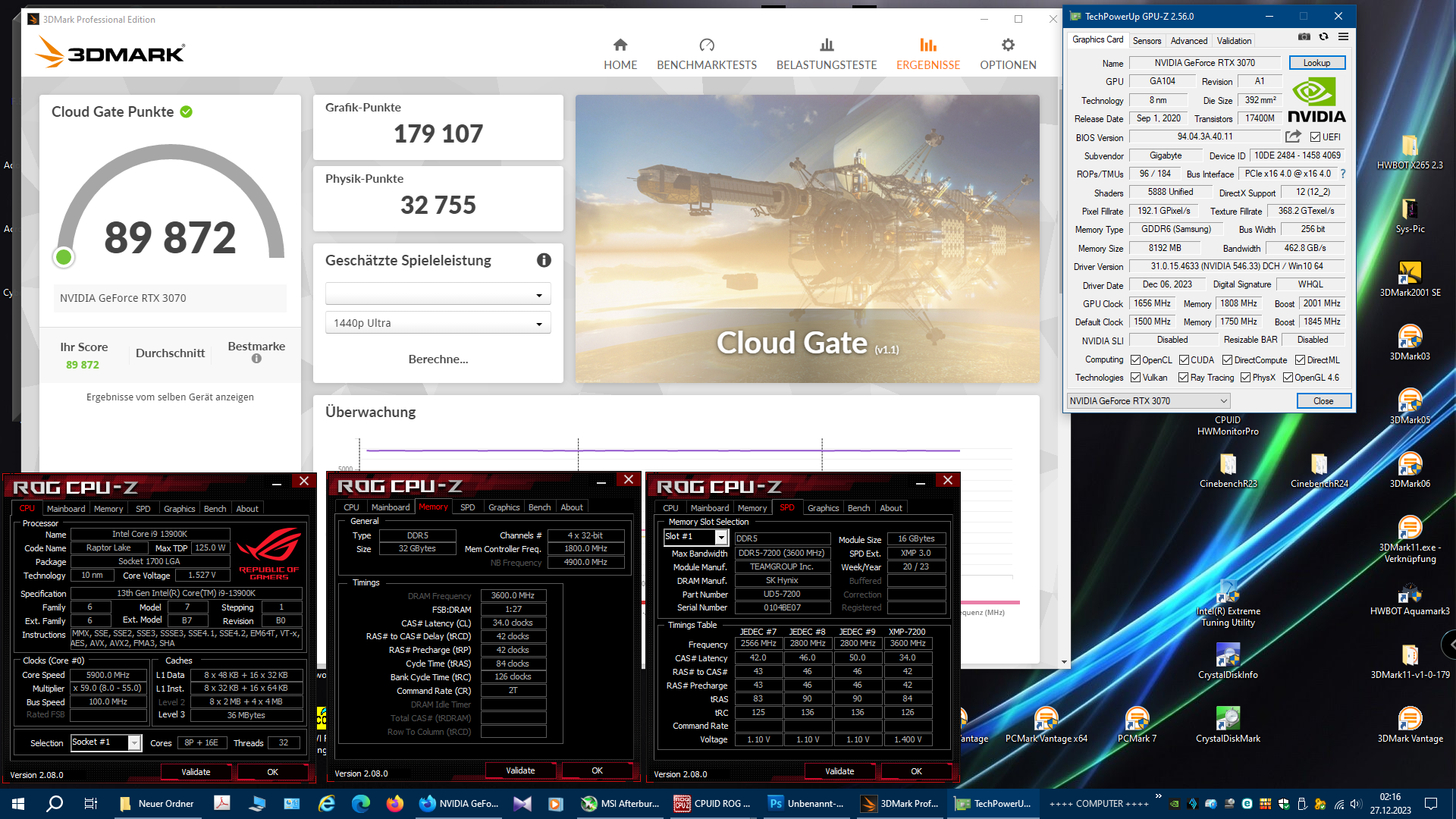Screen dimensions: 1456x819
Task: Toggle the CUDA checkbox
Action: [x=1184, y=360]
